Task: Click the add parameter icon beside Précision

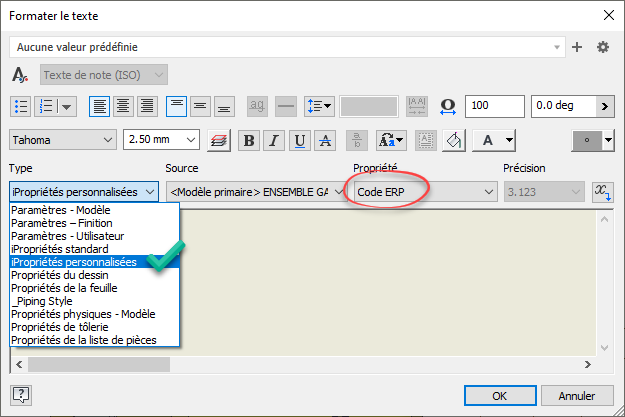Action: click(x=603, y=191)
